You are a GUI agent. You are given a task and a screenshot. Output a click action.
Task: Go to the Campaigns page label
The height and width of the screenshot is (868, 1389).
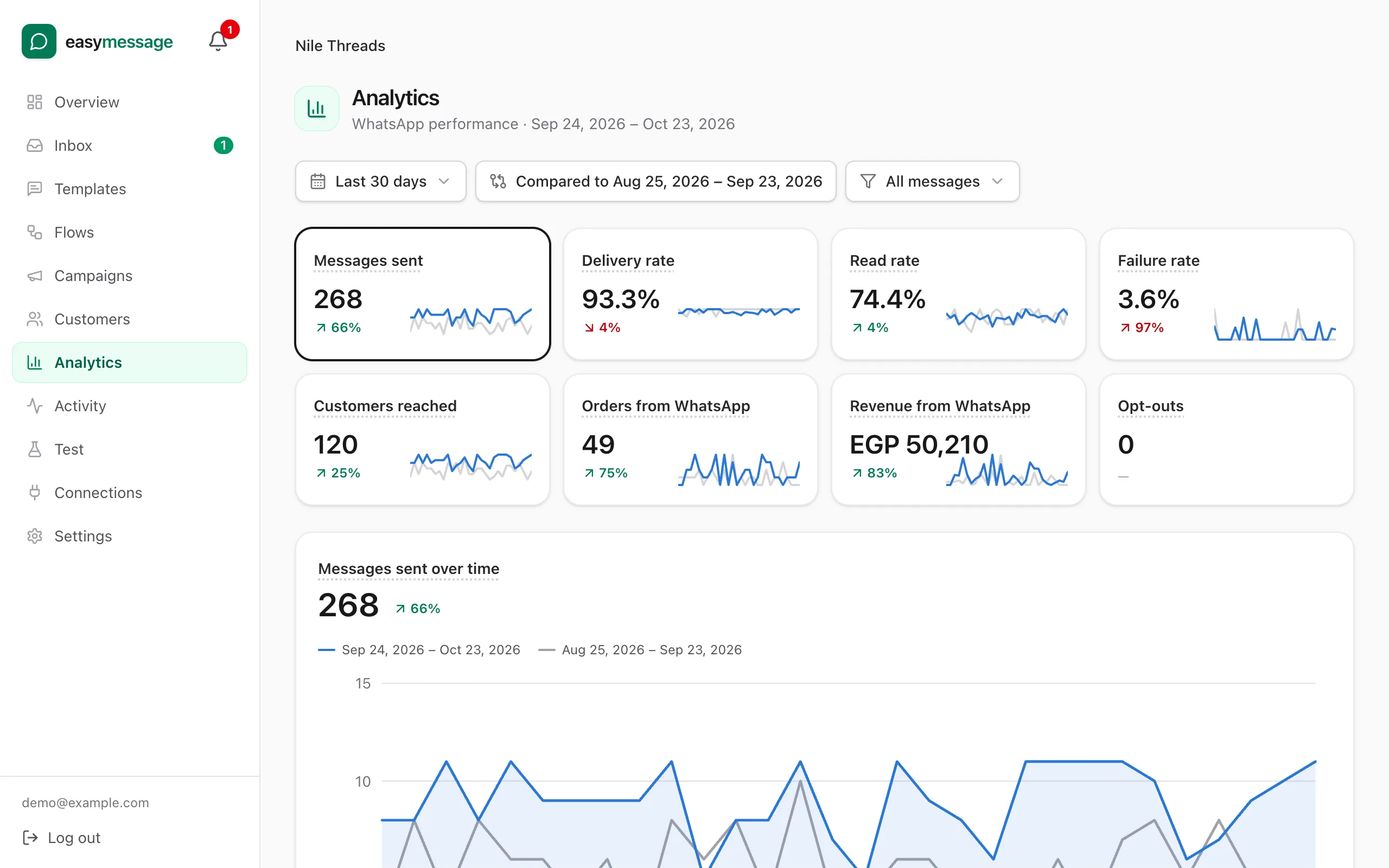click(x=93, y=276)
